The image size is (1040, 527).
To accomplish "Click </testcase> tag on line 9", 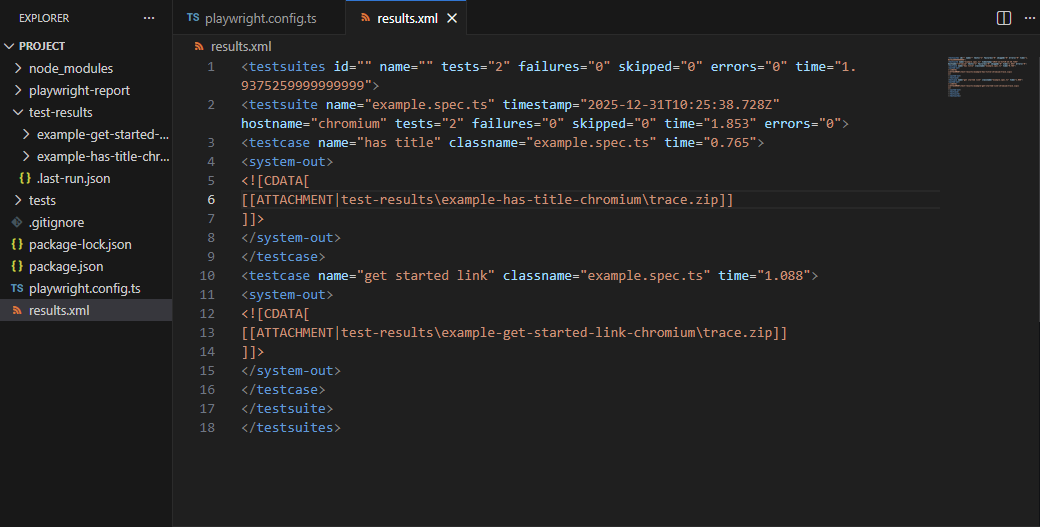I will 283,257.
